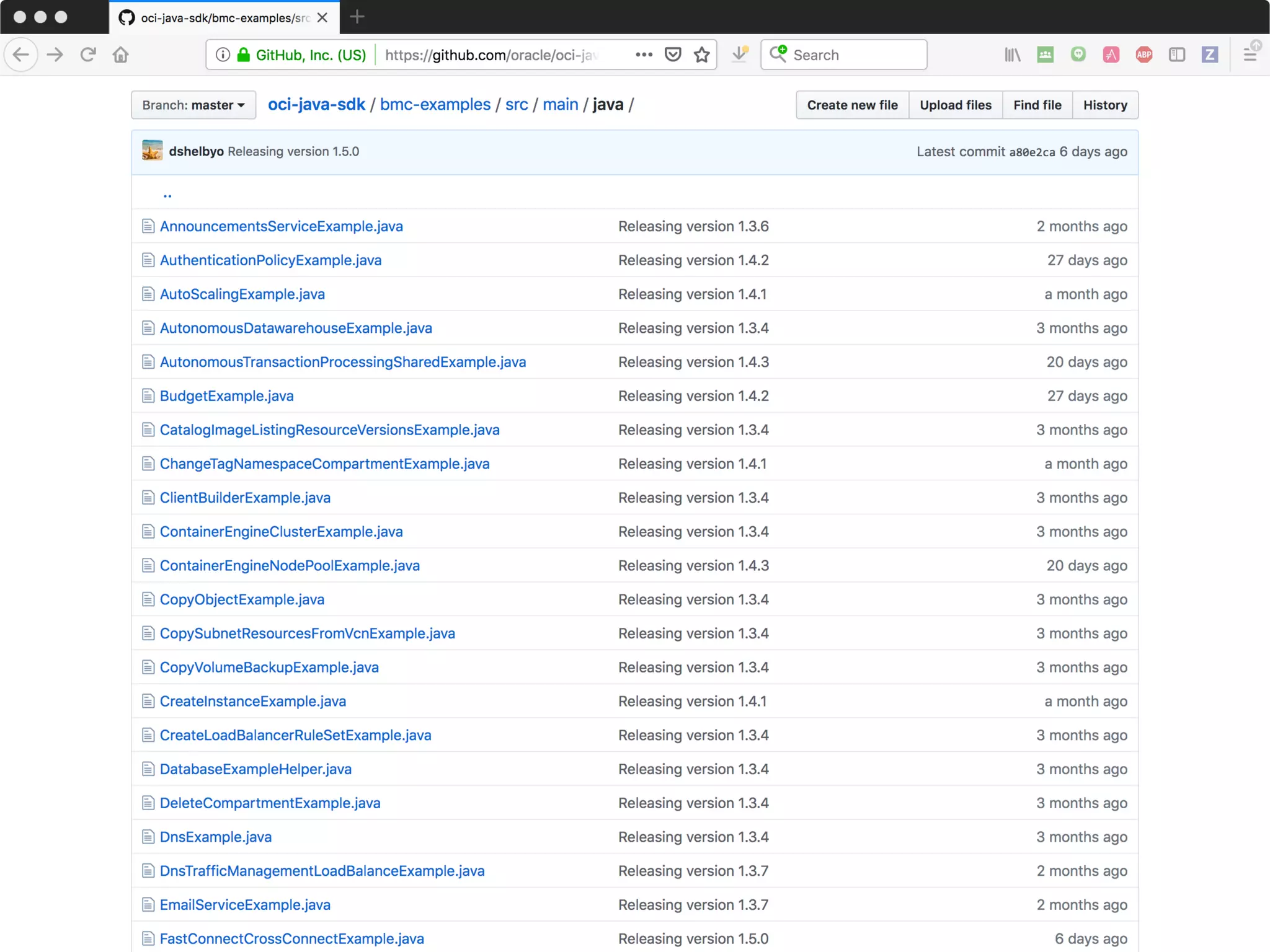Open the History button
The image size is (1270, 952).
pyautogui.click(x=1105, y=105)
